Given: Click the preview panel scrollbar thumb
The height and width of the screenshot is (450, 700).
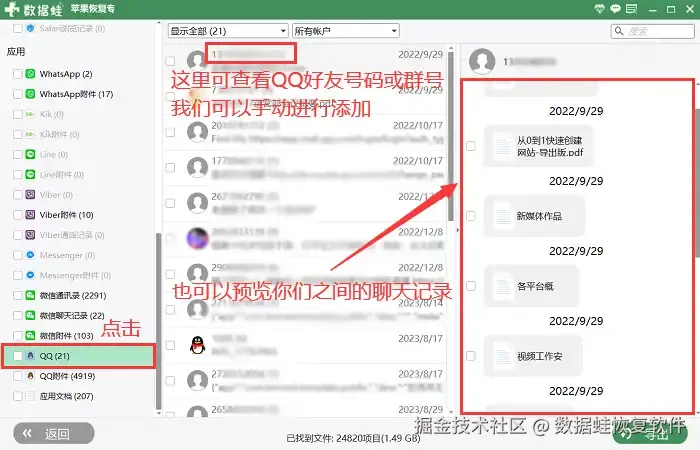Looking at the screenshot, I should [x=698, y=183].
